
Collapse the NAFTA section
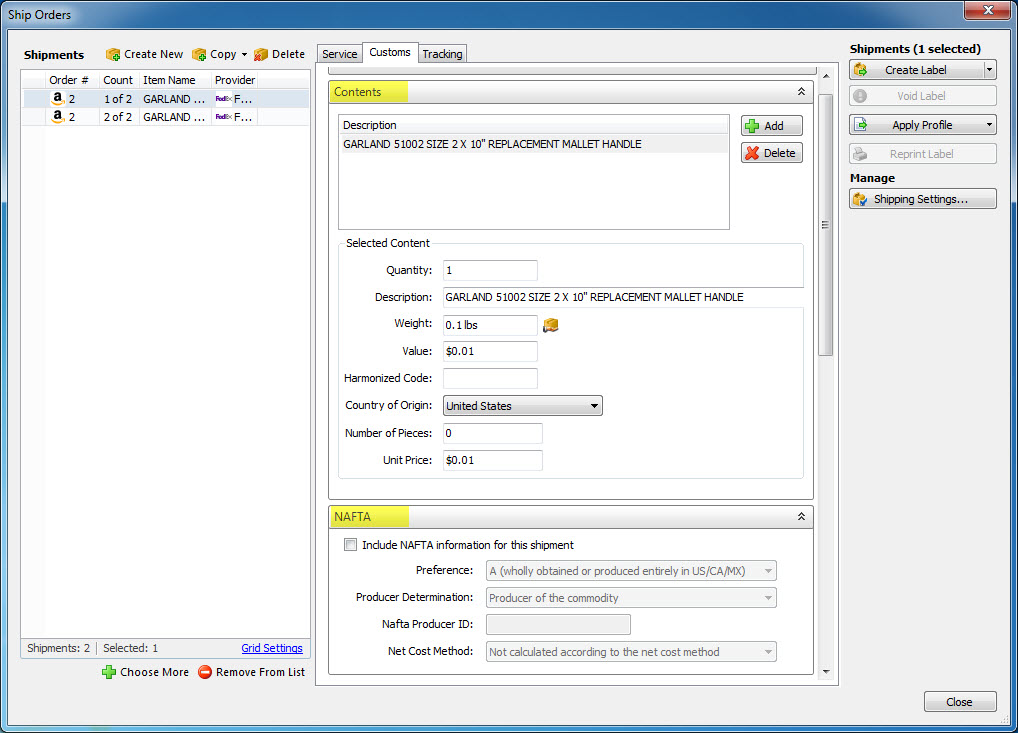(x=800, y=517)
